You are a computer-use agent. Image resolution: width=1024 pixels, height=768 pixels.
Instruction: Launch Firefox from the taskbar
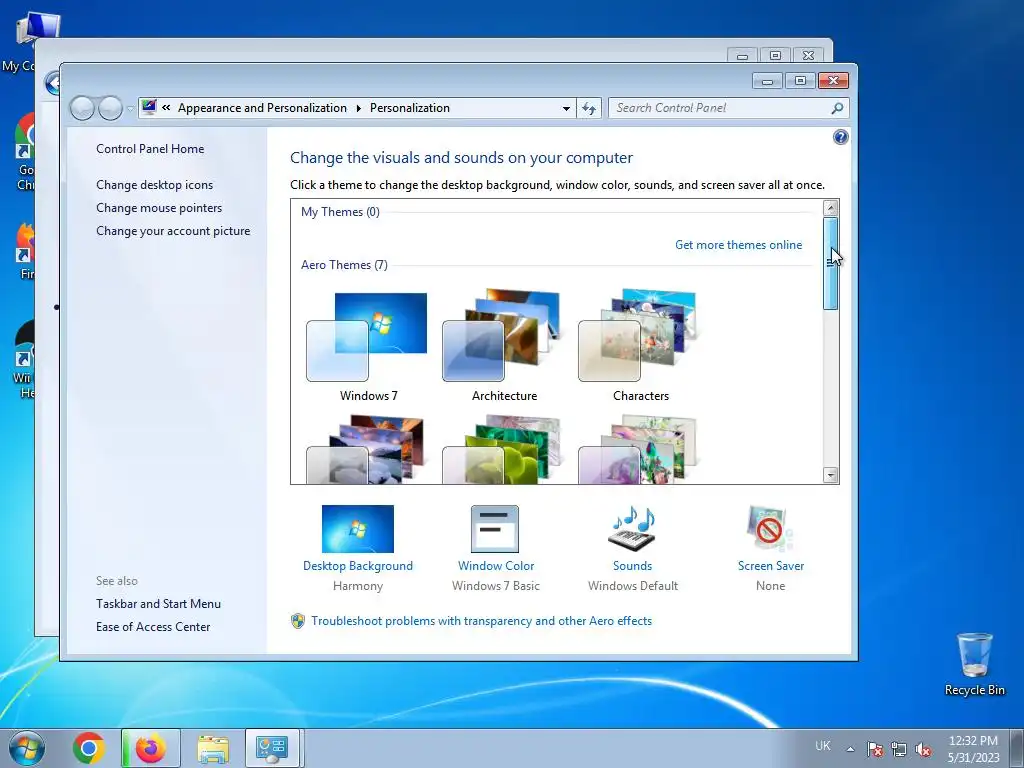[151, 748]
